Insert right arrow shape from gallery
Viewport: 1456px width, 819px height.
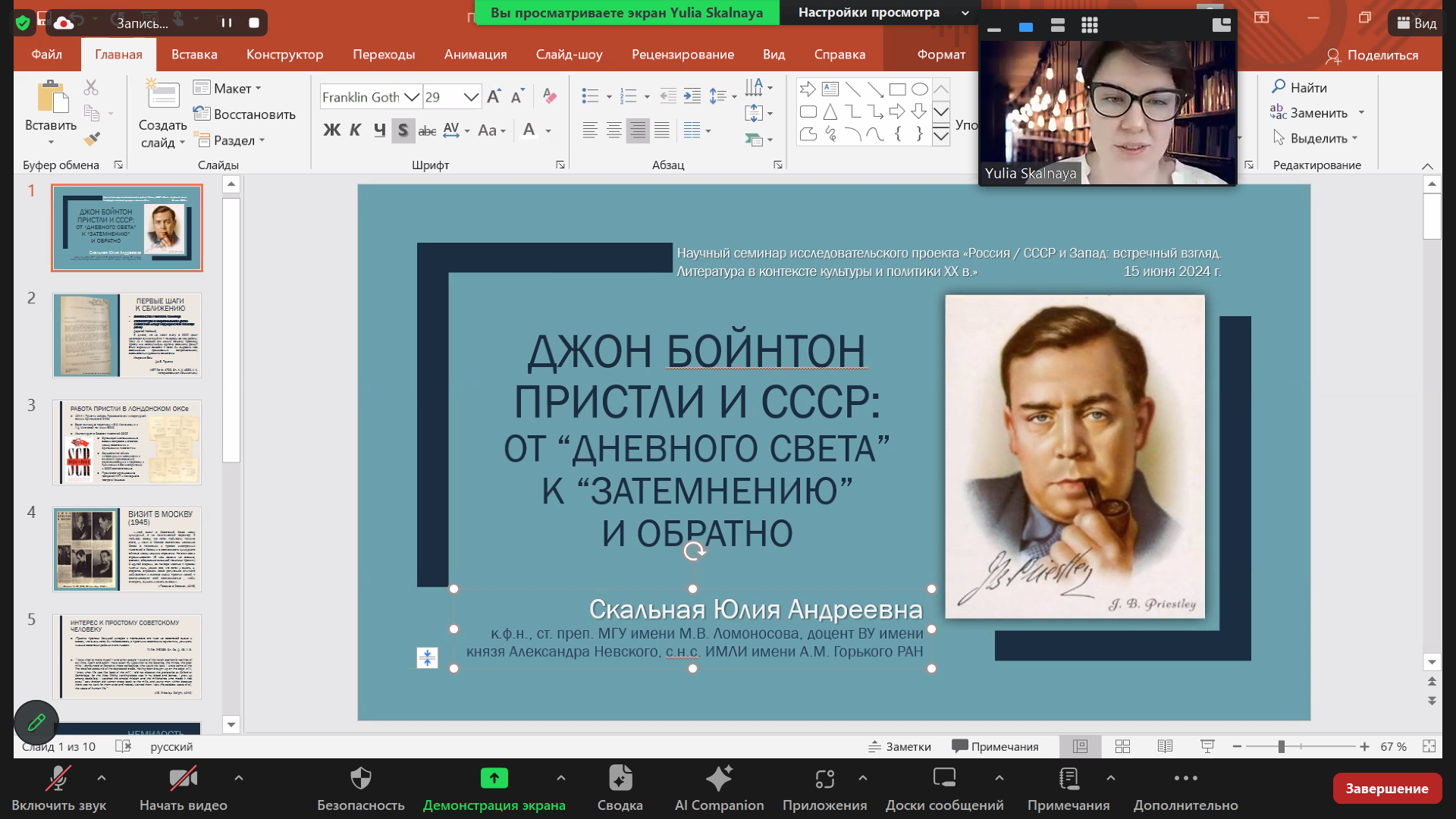coord(808,89)
